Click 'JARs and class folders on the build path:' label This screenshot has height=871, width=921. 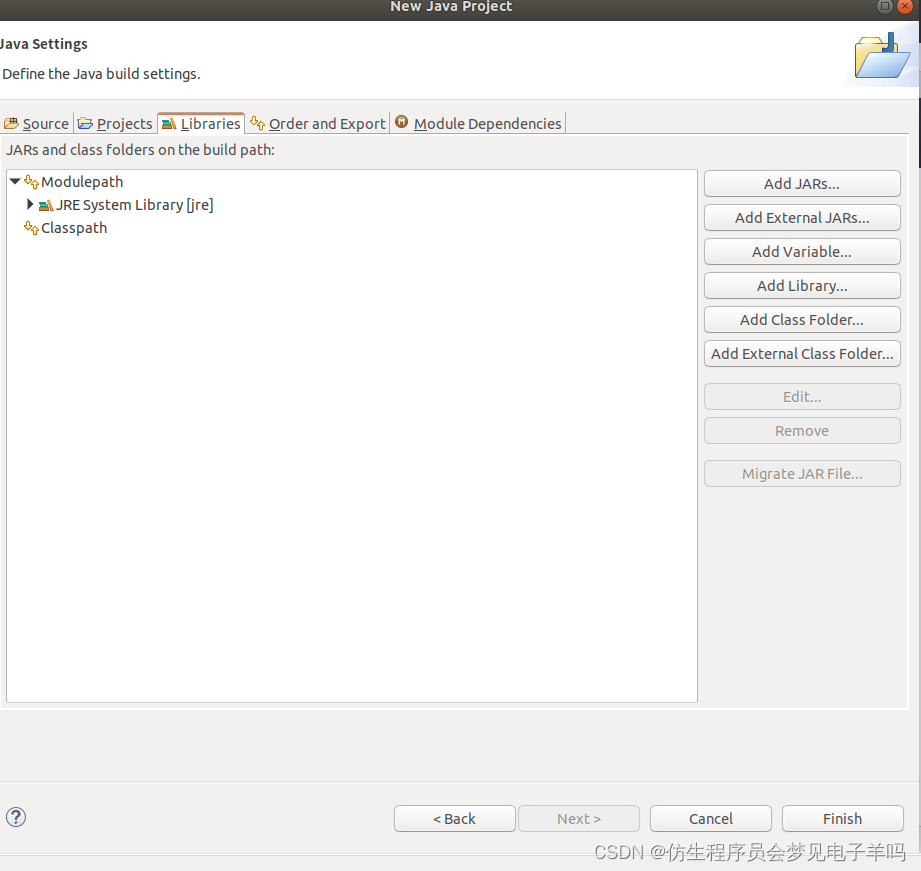click(140, 150)
